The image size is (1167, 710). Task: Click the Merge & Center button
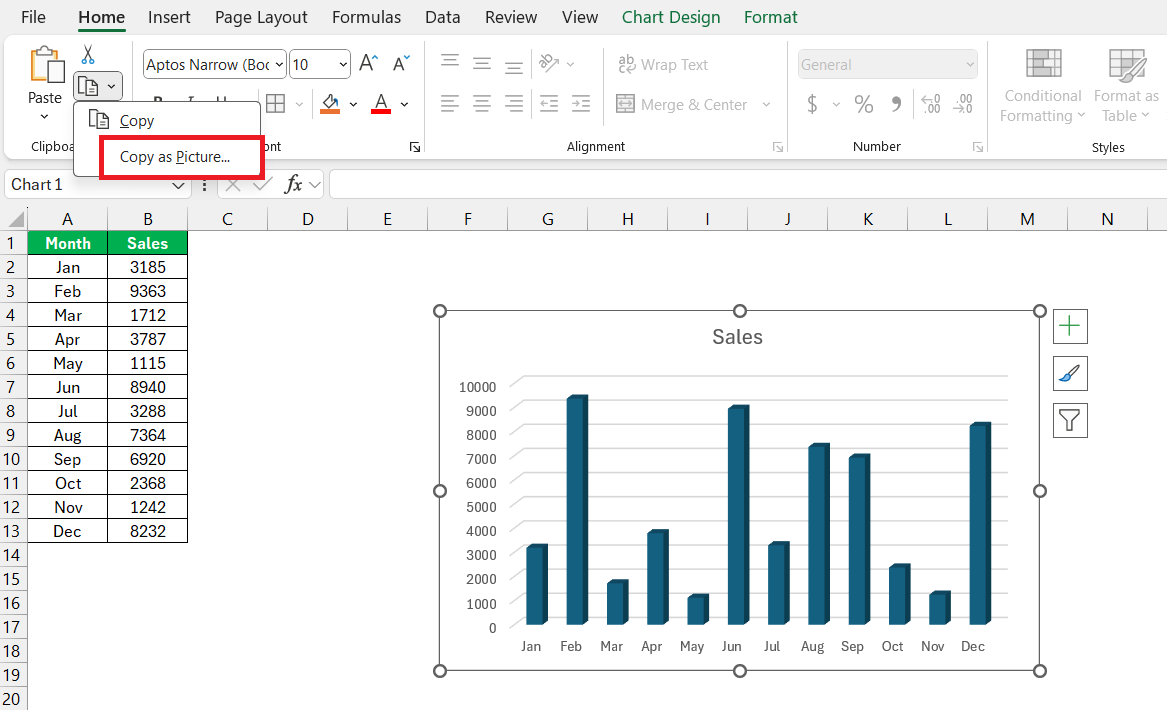pyautogui.click(x=681, y=104)
